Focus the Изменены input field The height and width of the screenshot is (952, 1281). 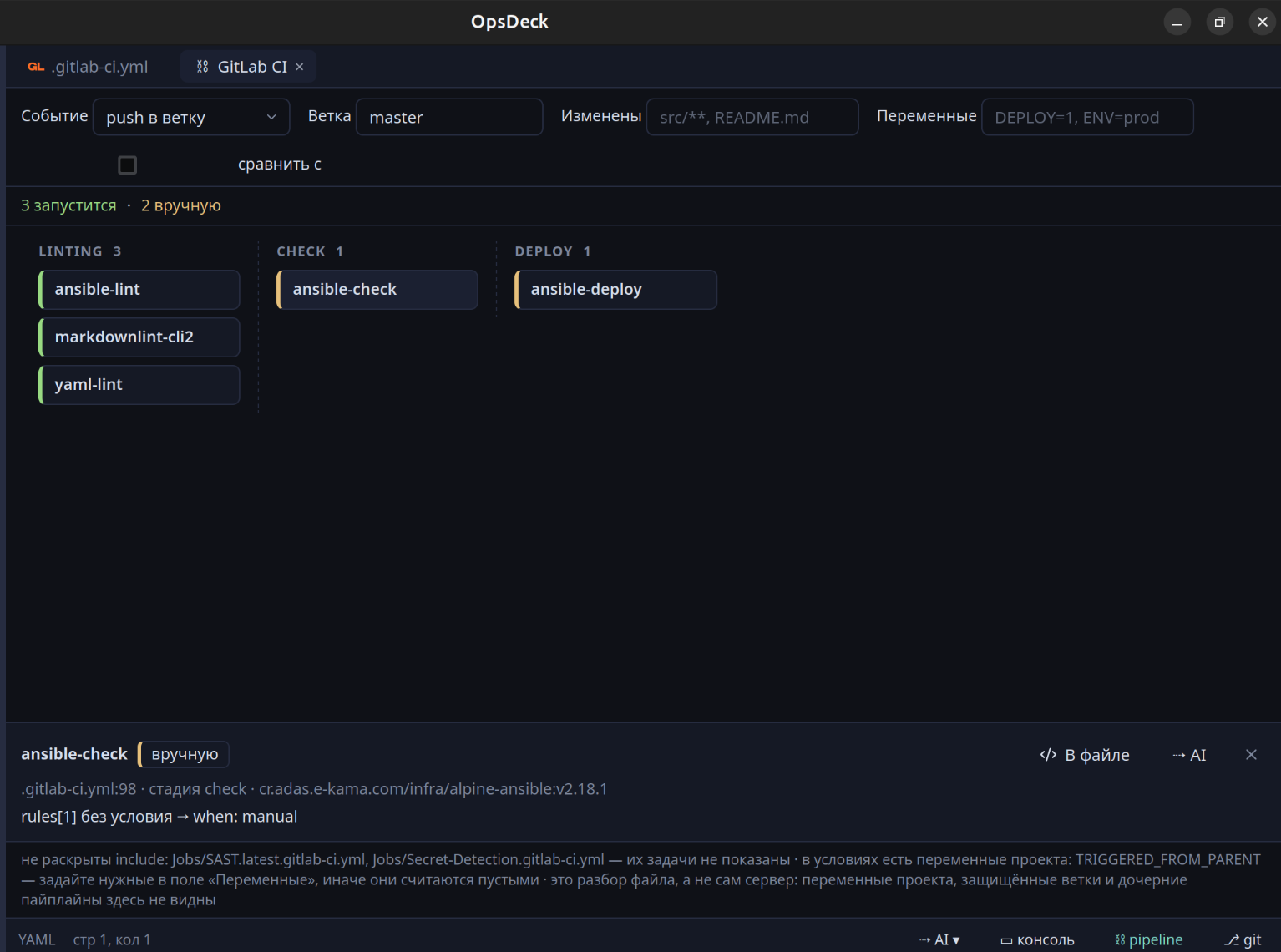coord(752,117)
